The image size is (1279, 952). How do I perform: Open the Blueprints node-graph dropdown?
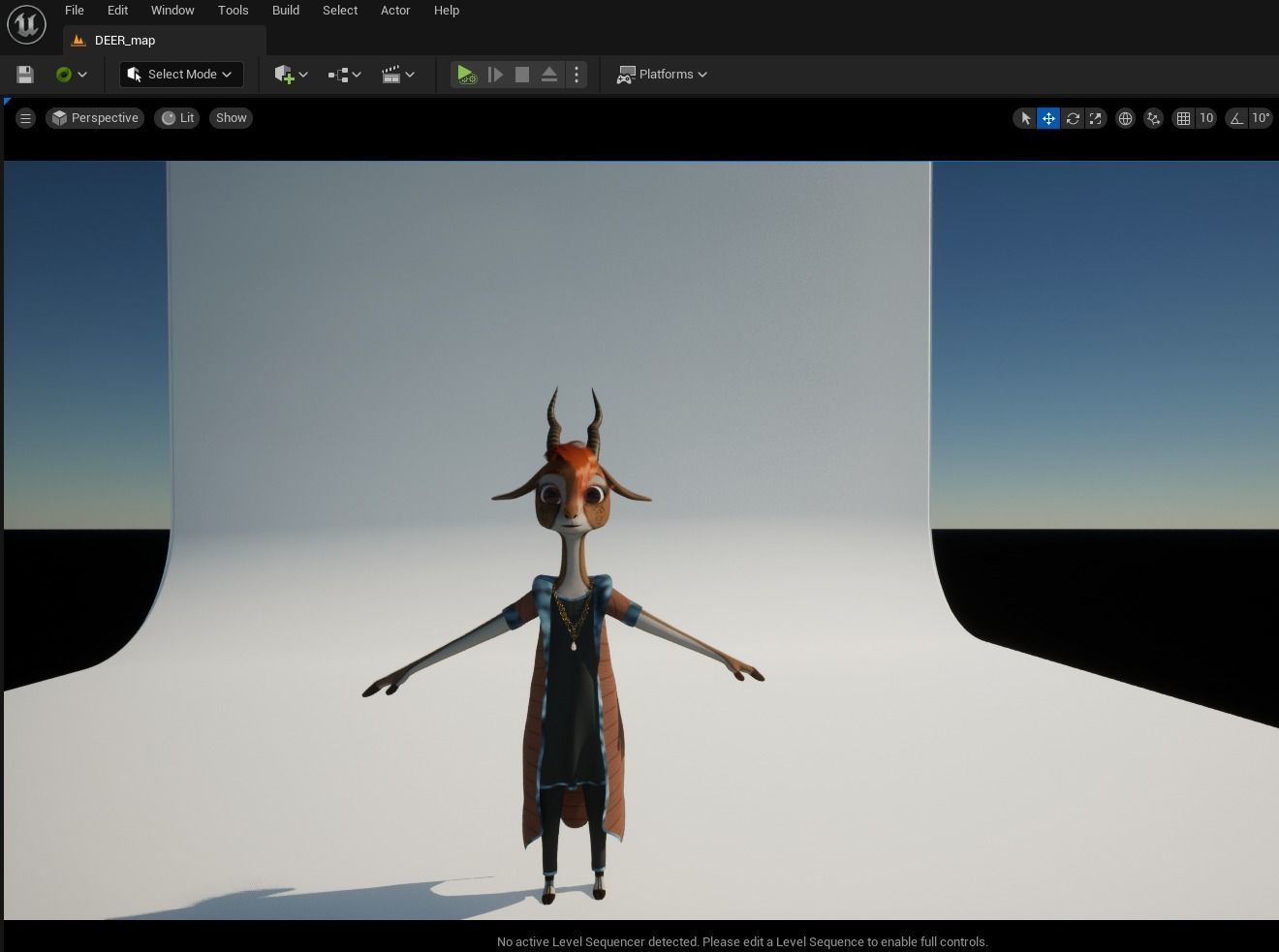344,75
